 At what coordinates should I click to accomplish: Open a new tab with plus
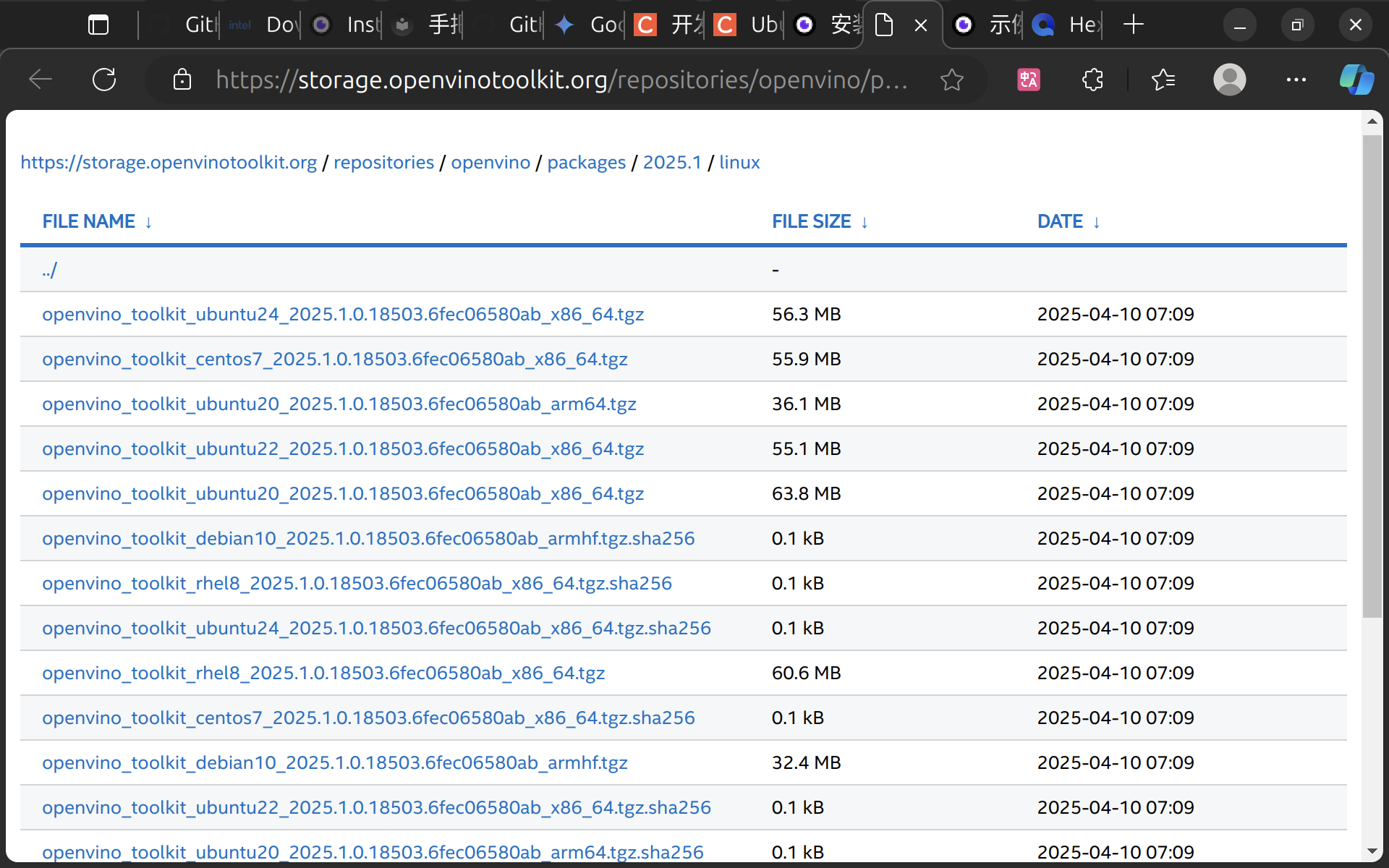click(1134, 25)
